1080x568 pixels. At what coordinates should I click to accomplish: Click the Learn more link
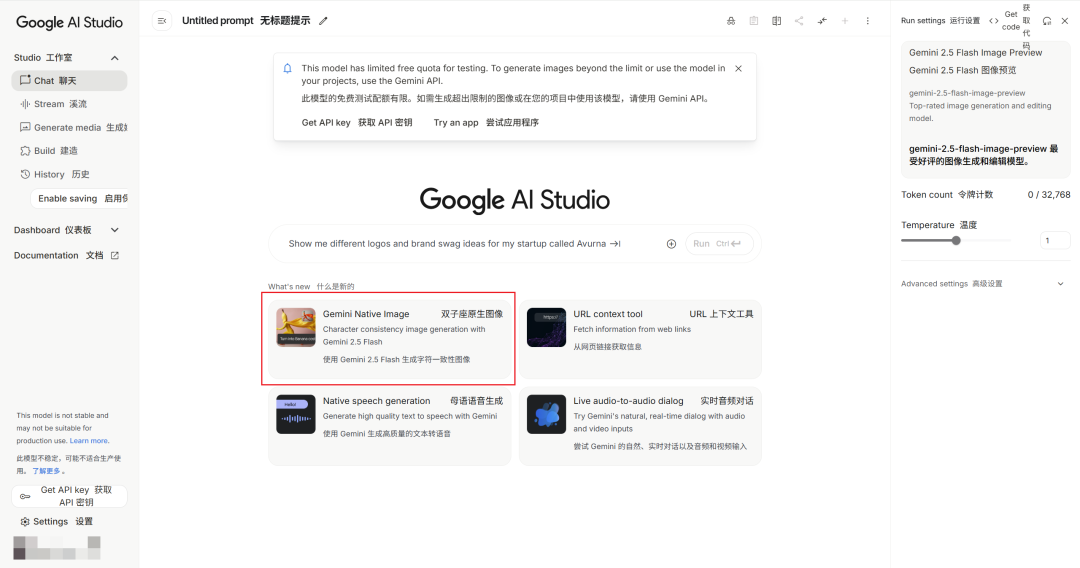point(89,441)
